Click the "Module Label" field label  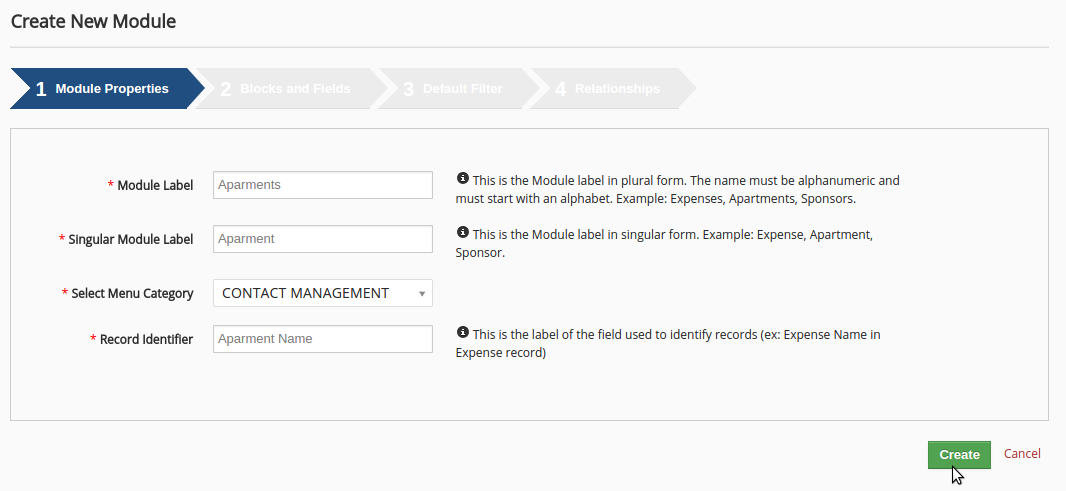(x=155, y=186)
